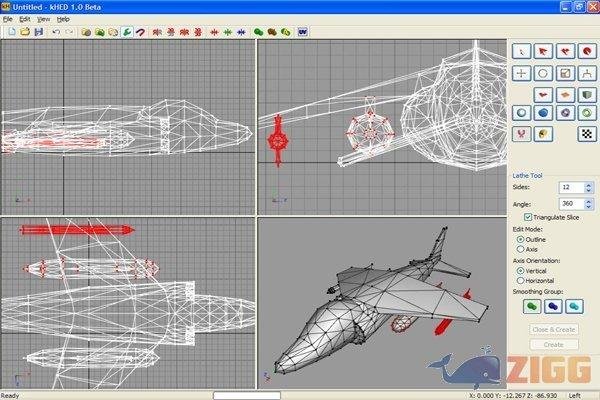Click the red magnet snap icon
600x400 pixels.
point(143,32)
